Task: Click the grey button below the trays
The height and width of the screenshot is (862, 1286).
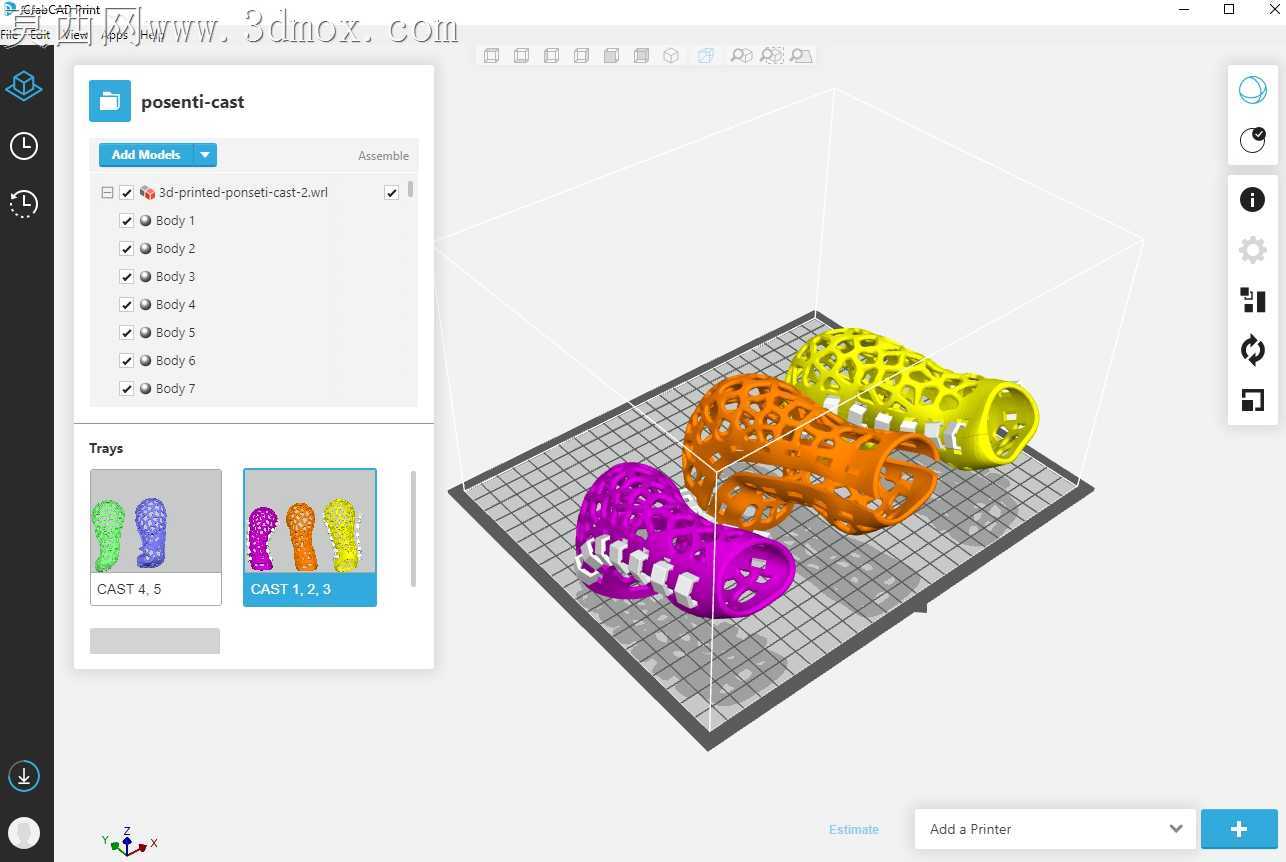Action: (x=155, y=641)
